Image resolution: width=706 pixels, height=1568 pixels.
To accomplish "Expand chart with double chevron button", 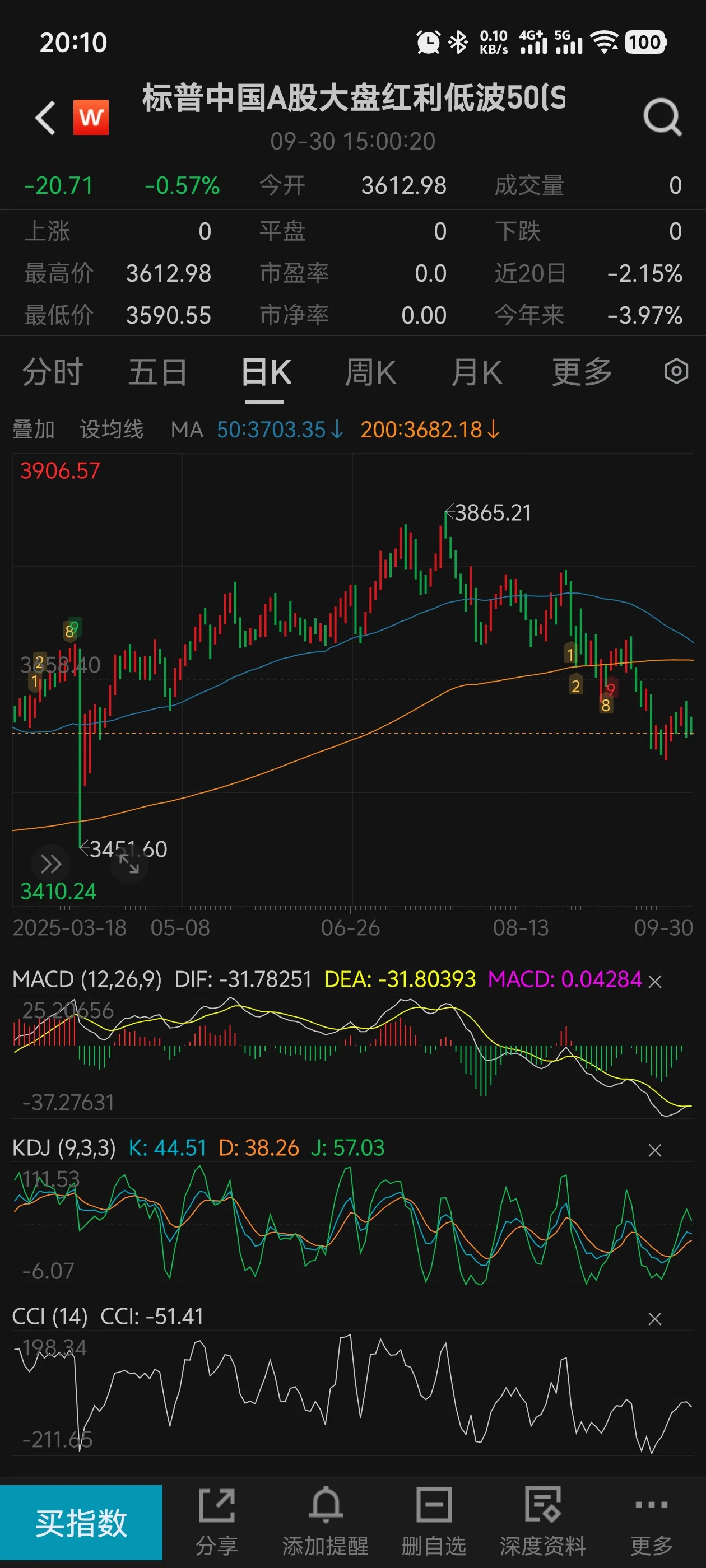I will coord(50,863).
